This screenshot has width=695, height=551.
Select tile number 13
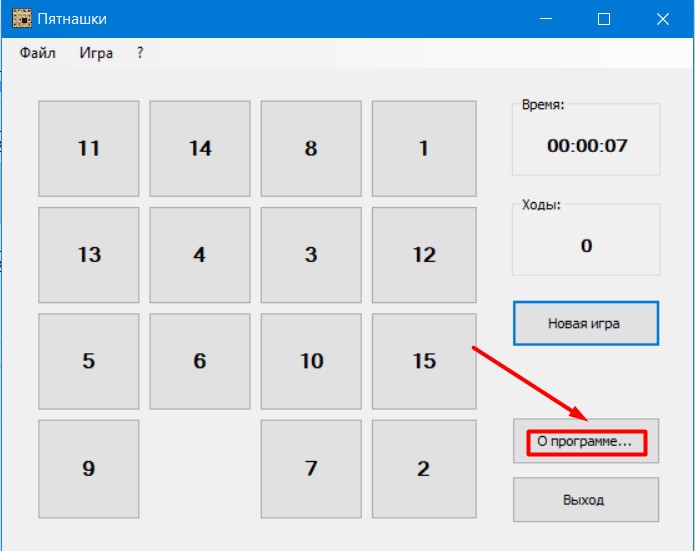(x=89, y=254)
